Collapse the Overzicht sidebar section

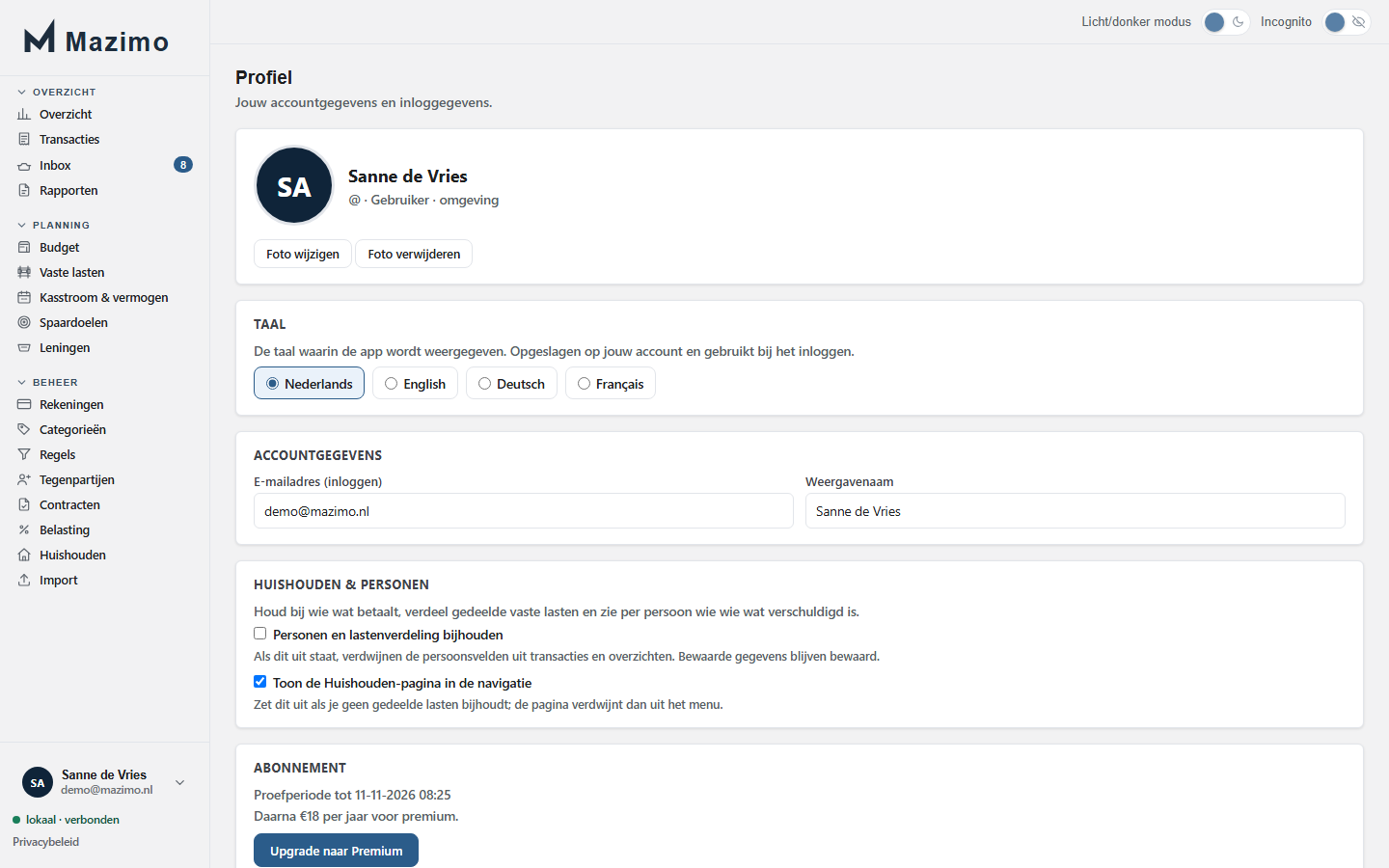[x=57, y=92]
